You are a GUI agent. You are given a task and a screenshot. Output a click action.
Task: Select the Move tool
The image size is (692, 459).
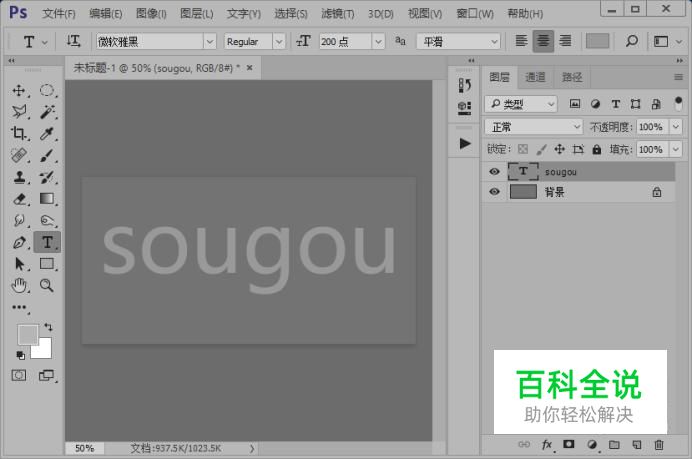pos(19,91)
